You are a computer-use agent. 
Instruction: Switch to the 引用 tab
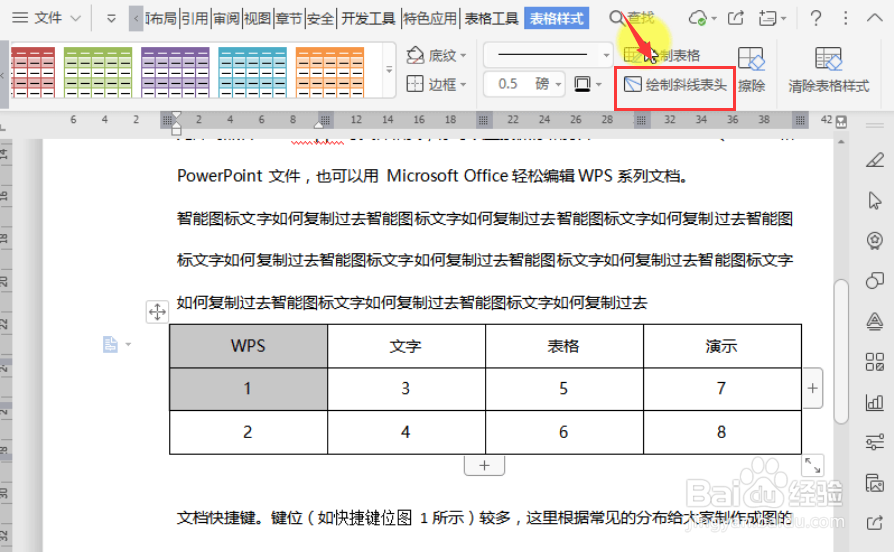tap(195, 19)
